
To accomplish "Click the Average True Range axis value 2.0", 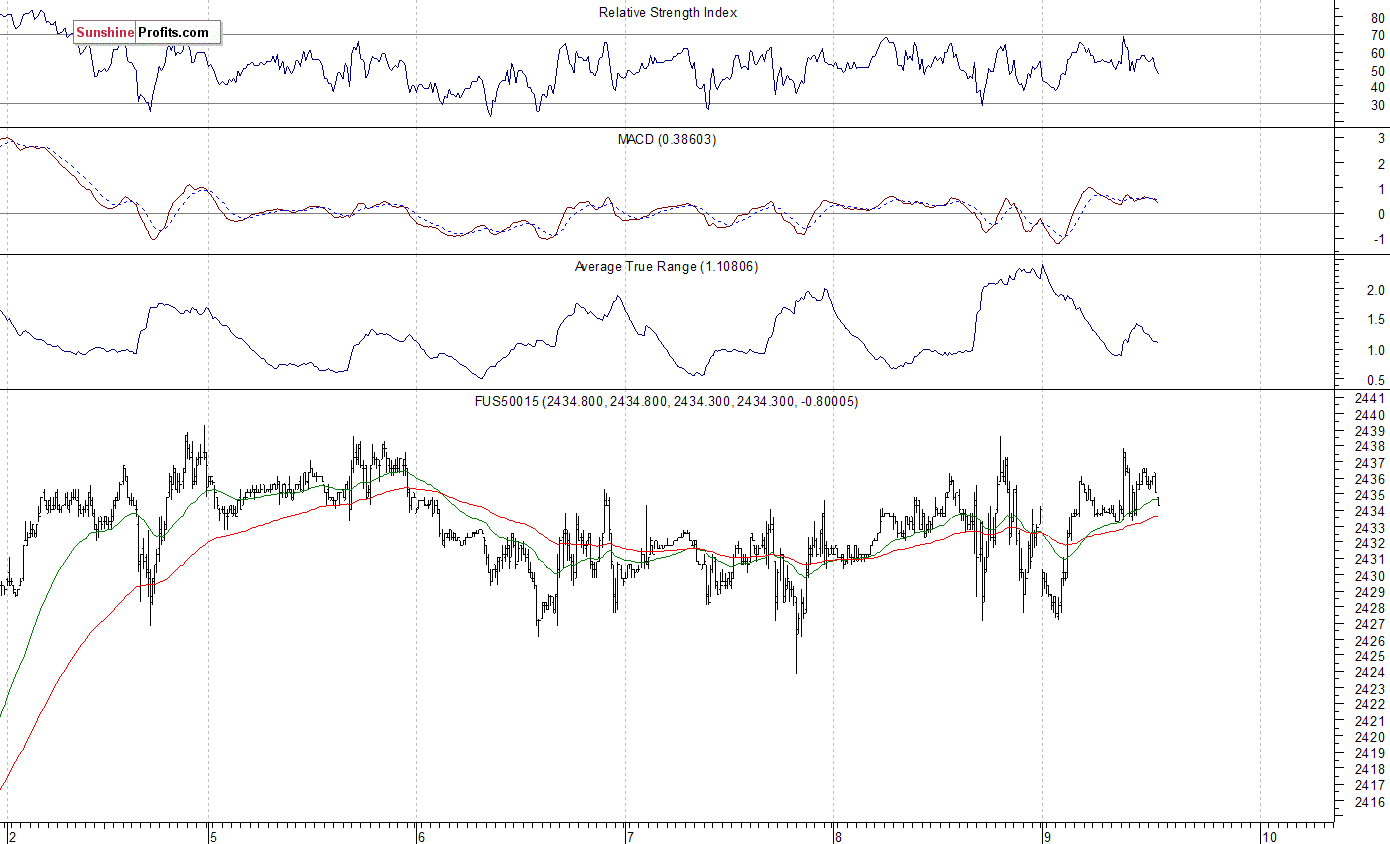I will 1376,290.
